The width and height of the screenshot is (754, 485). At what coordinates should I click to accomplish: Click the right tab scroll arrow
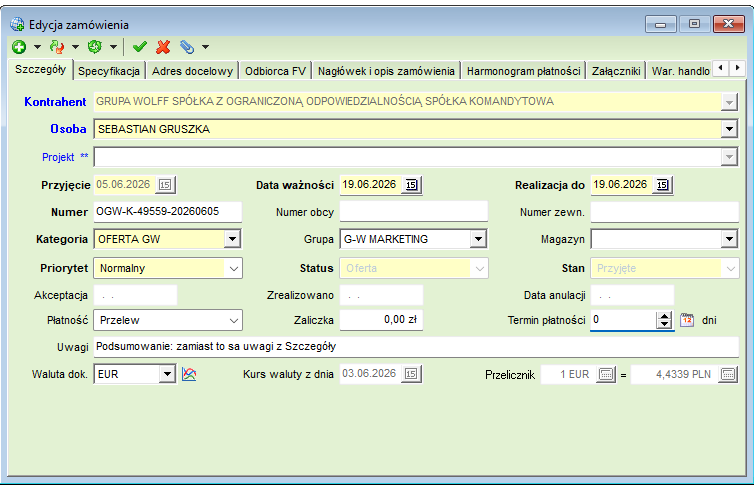click(737, 68)
